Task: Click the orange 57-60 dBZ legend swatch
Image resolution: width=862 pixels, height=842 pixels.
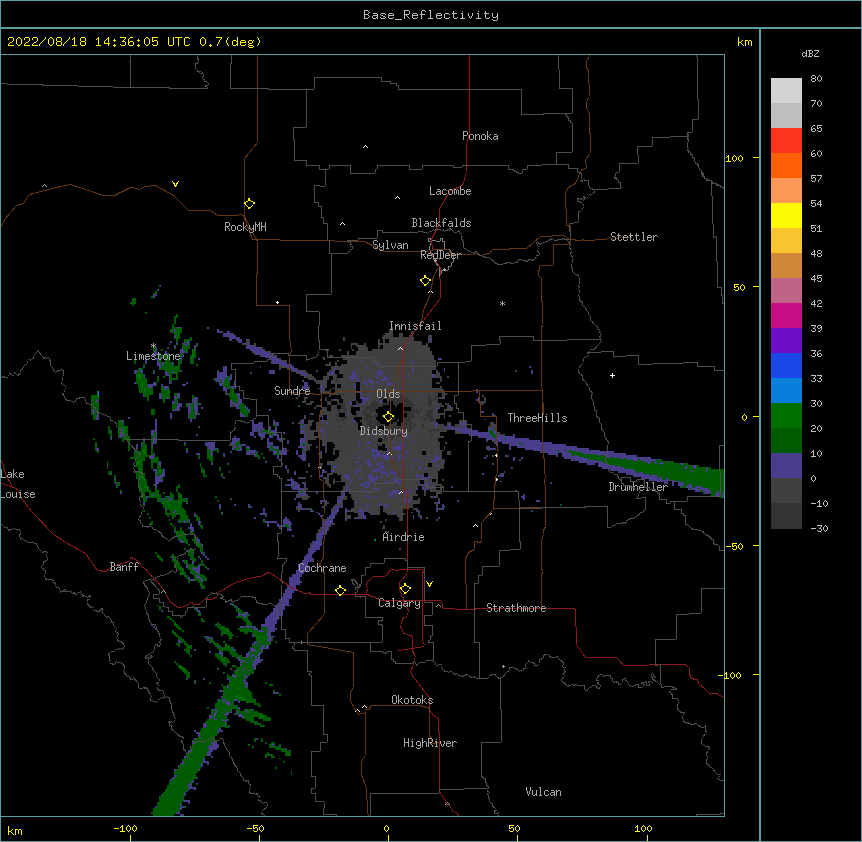Action: pos(786,165)
